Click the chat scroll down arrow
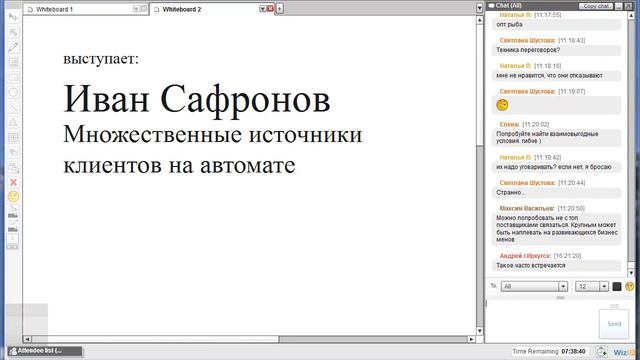The image size is (640, 360). point(631,273)
